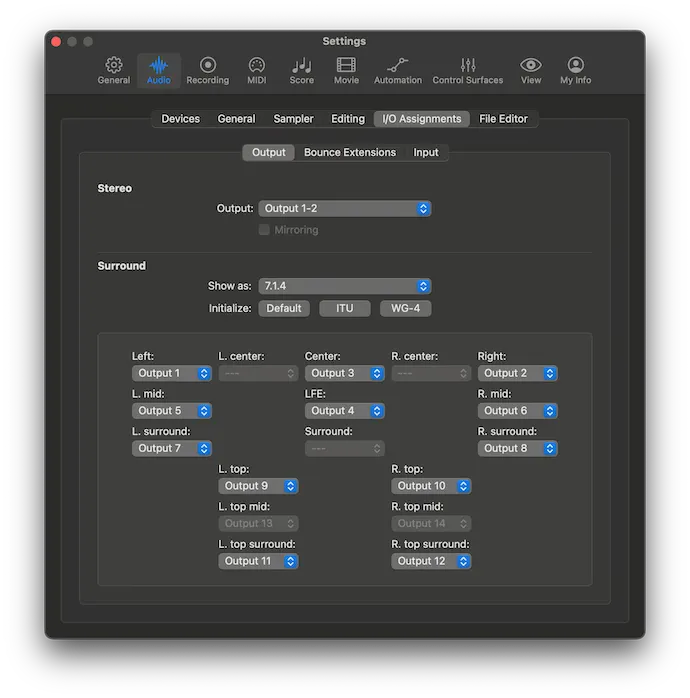The width and height of the screenshot is (690, 698).
Task: Close the Settings window
Action: 56,41
